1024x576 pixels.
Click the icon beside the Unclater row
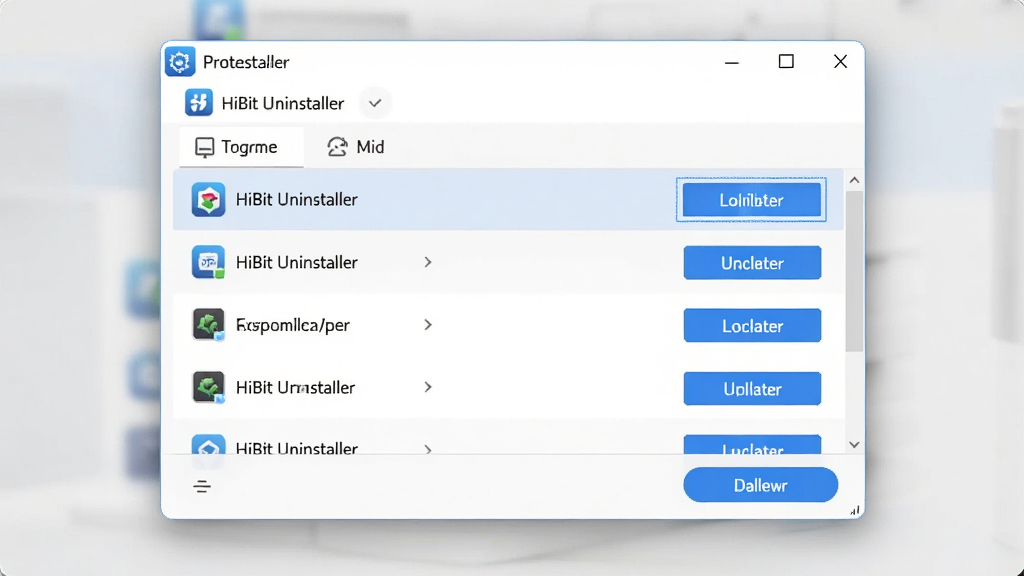pos(208,262)
